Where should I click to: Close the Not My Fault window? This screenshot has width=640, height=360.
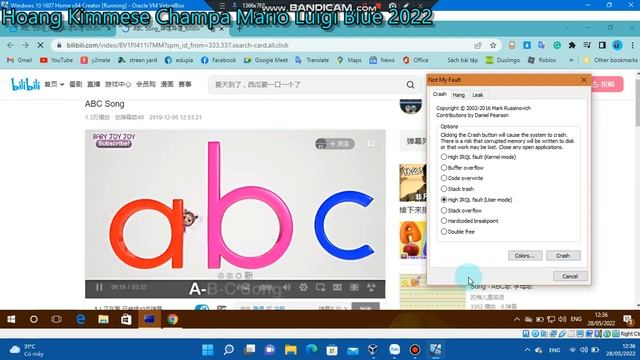(x=584, y=80)
